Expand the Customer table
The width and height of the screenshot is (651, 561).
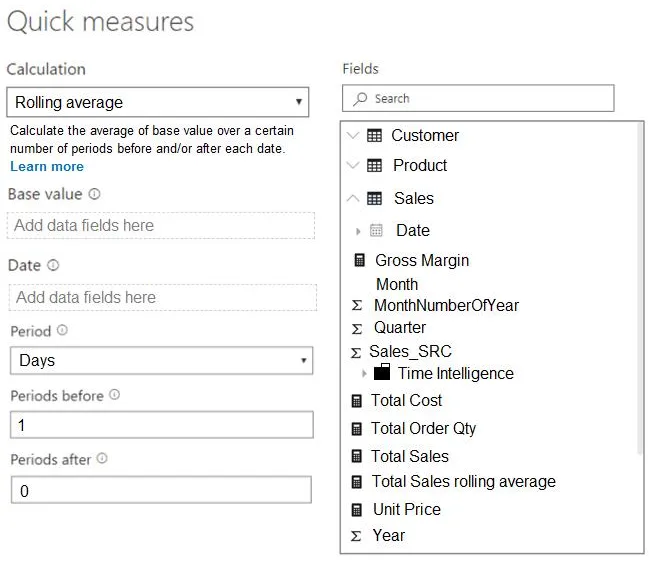[351, 135]
